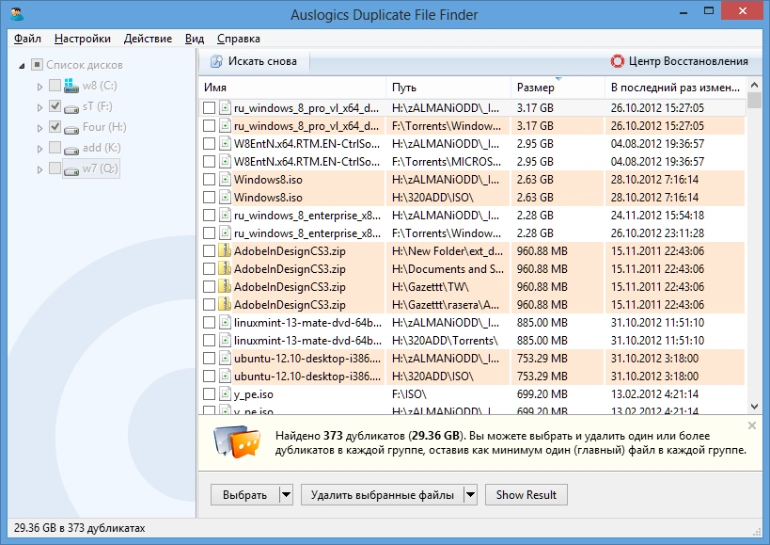Open Удалить выбранные файлы dropdown arrow
The width and height of the screenshot is (770, 545).
click(x=470, y=494)
